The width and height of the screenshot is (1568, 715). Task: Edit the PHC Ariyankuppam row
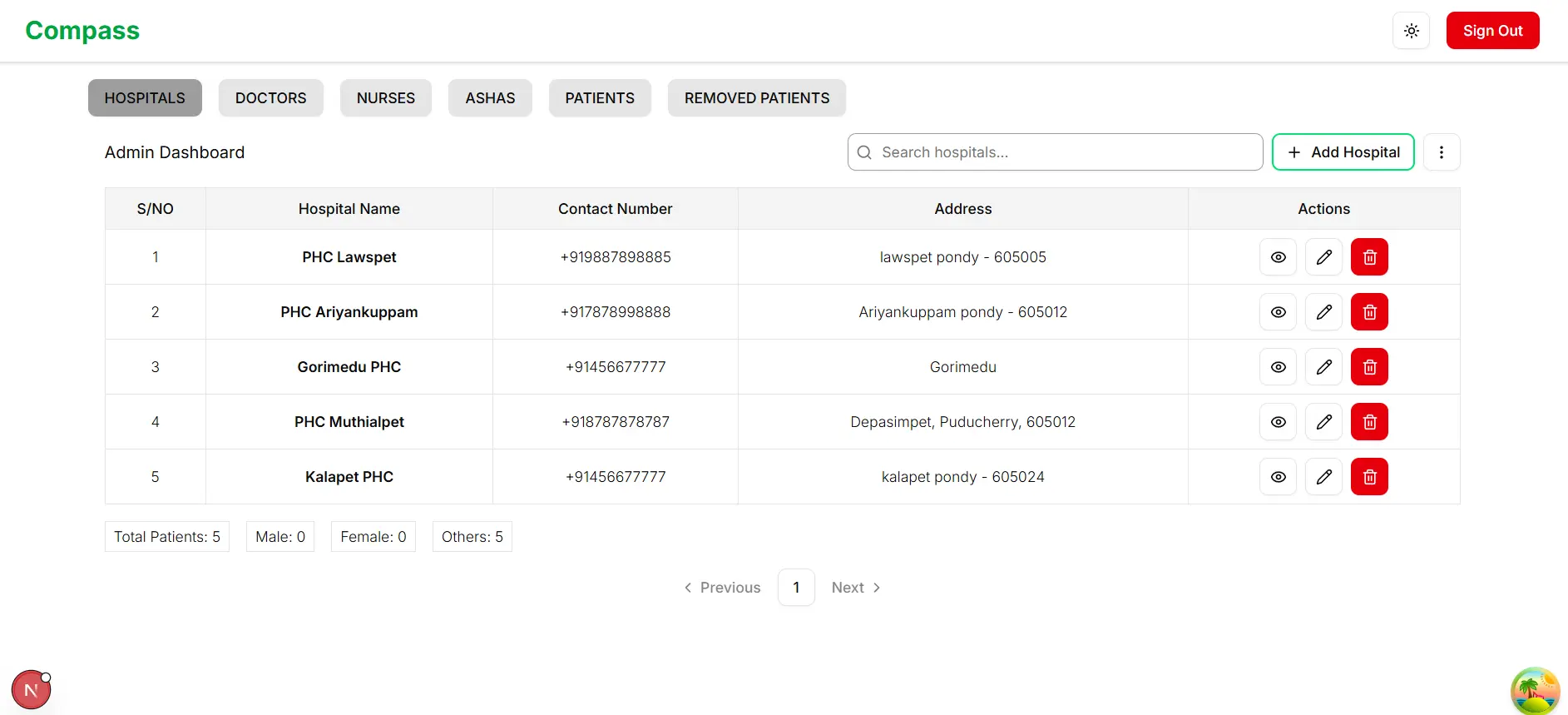(x=1324, y=312)
